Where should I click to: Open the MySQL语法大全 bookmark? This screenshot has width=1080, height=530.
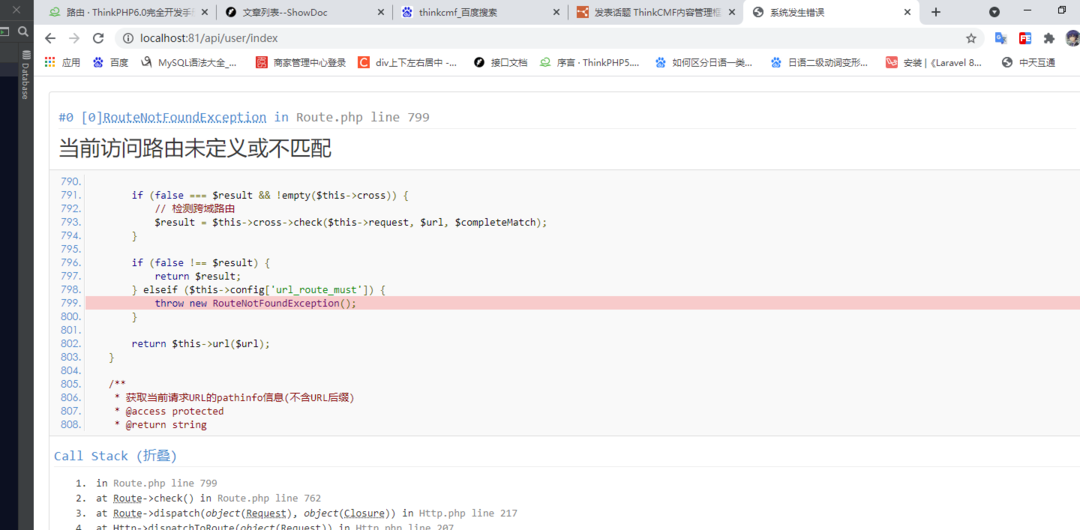click(189, 63)
